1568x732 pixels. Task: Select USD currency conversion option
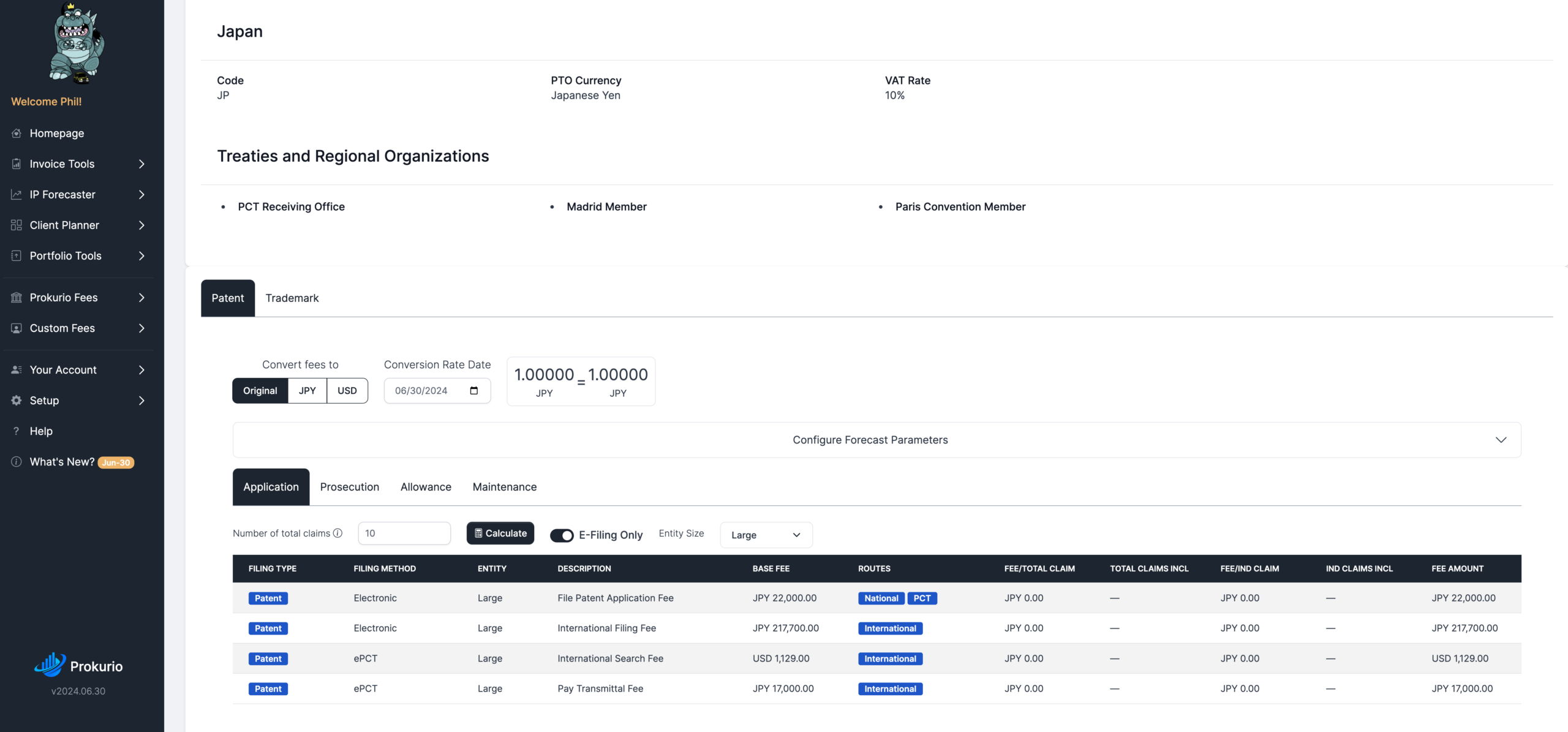tap(347, 391)
